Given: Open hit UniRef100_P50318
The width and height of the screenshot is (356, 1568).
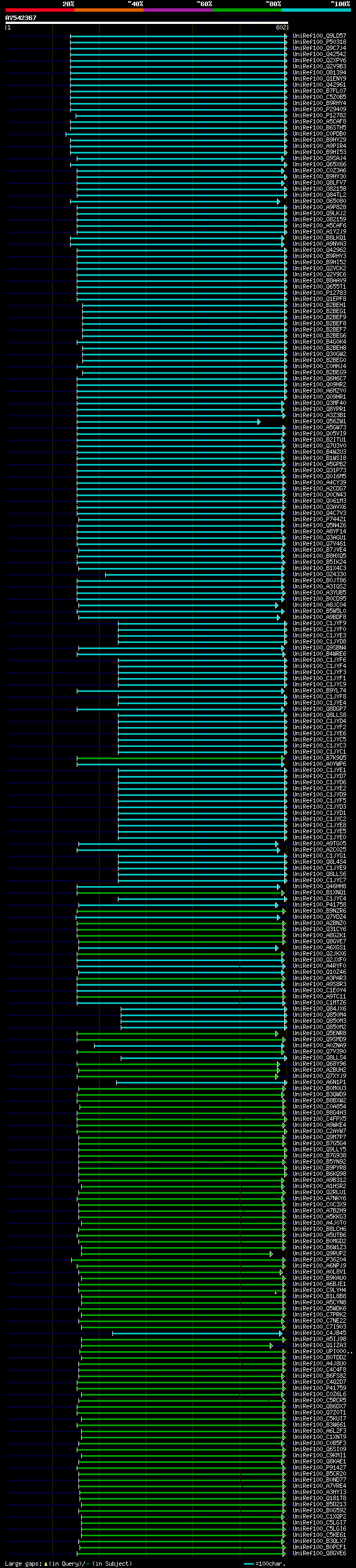Looking at the screenshot, I should tap(319, 42).
